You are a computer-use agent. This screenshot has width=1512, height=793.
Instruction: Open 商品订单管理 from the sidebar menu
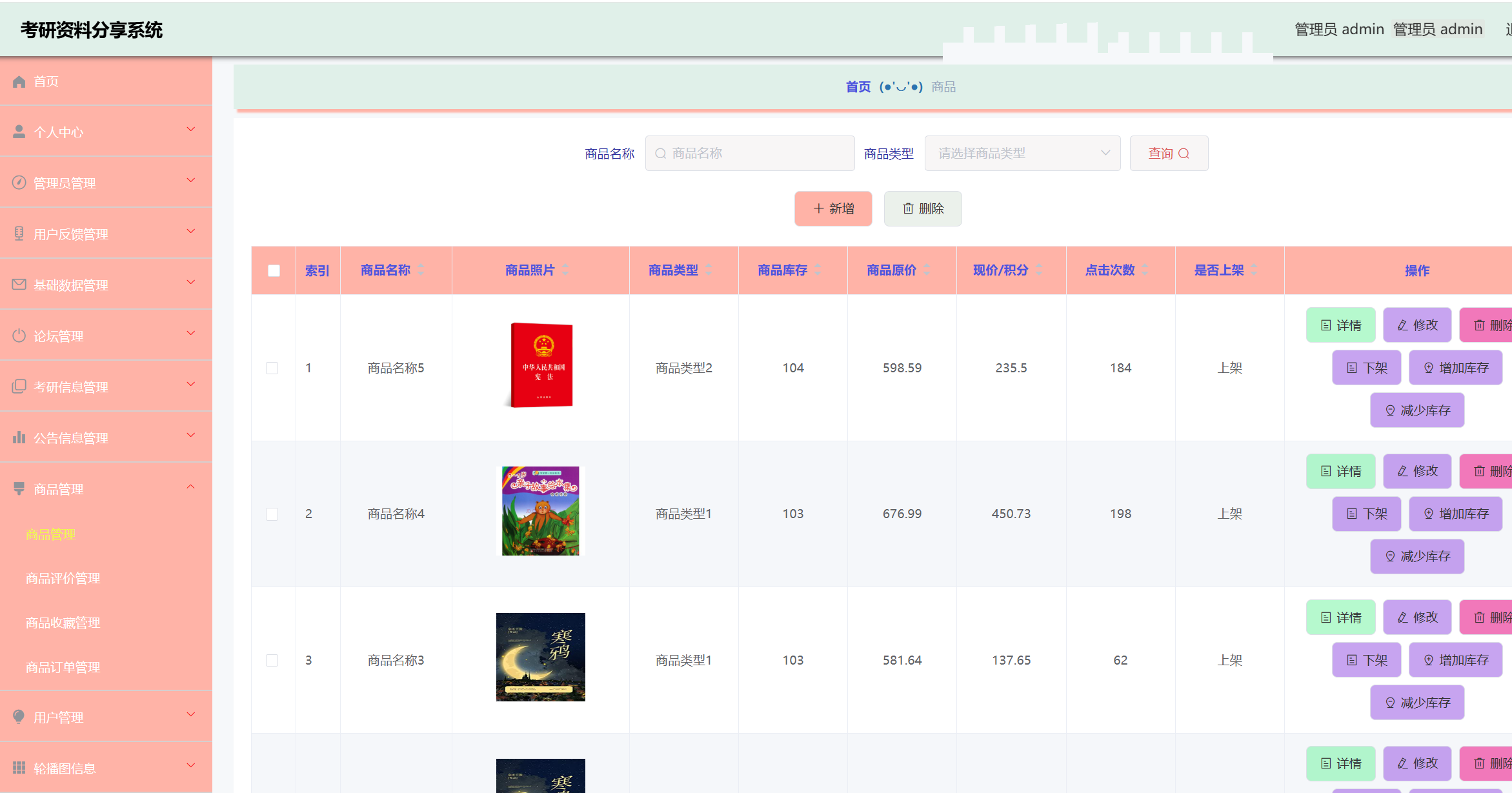62,667
